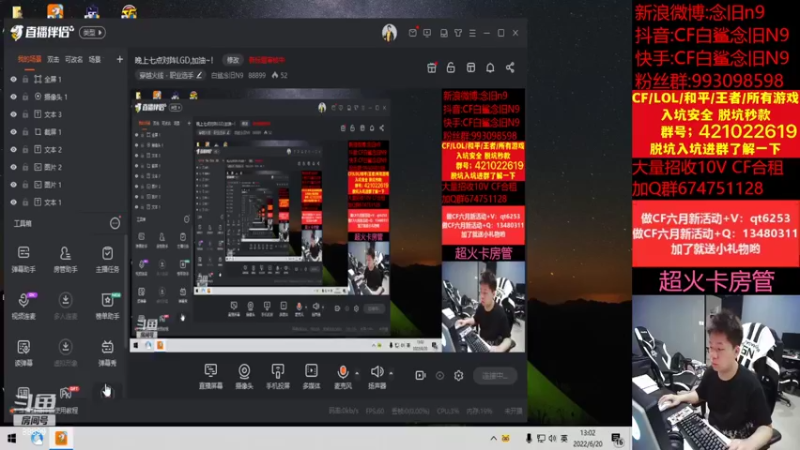Open the taskbar clock showing 13:02

(588, 438)
